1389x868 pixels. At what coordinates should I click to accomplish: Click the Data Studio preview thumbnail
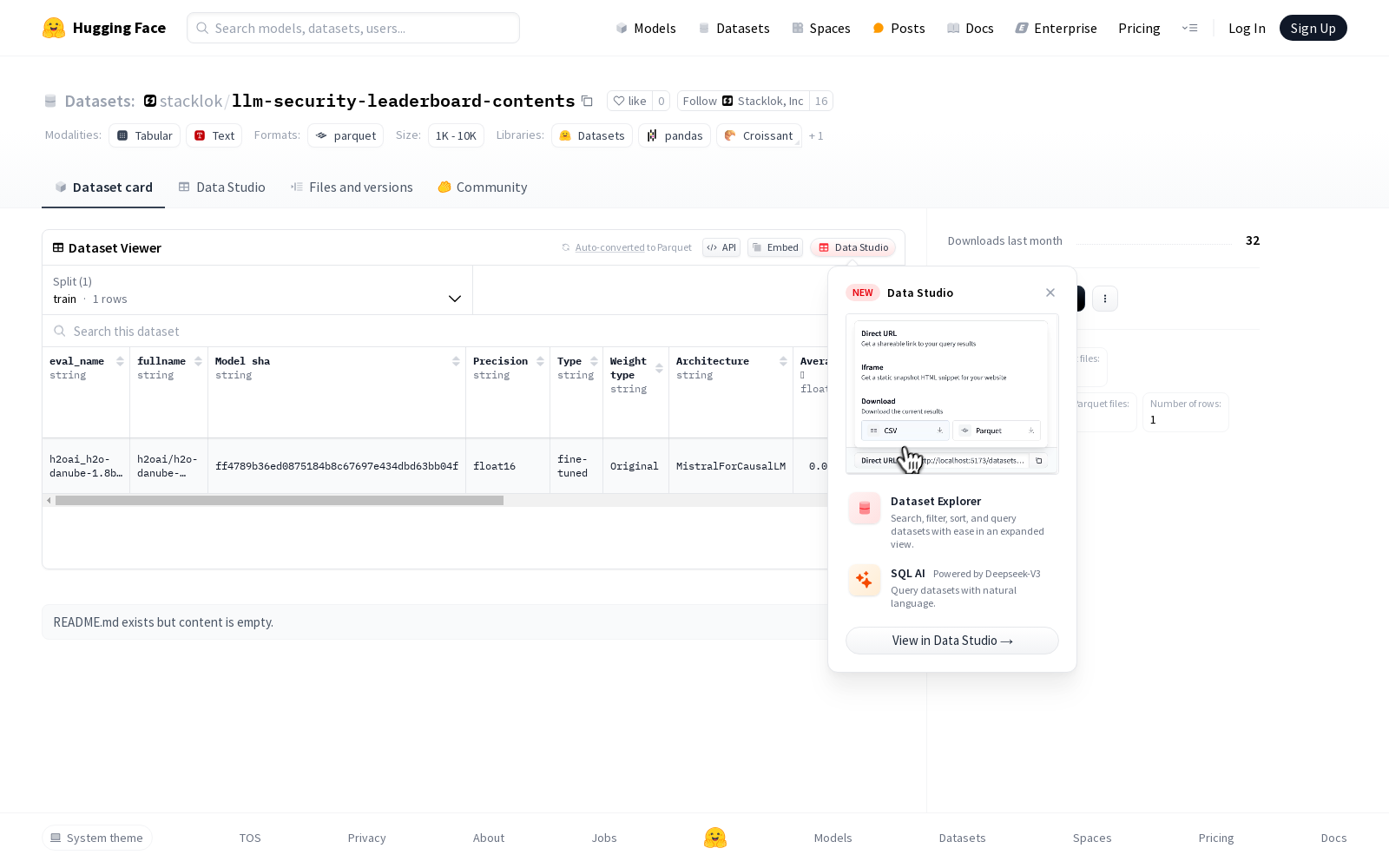coord(952,394)
